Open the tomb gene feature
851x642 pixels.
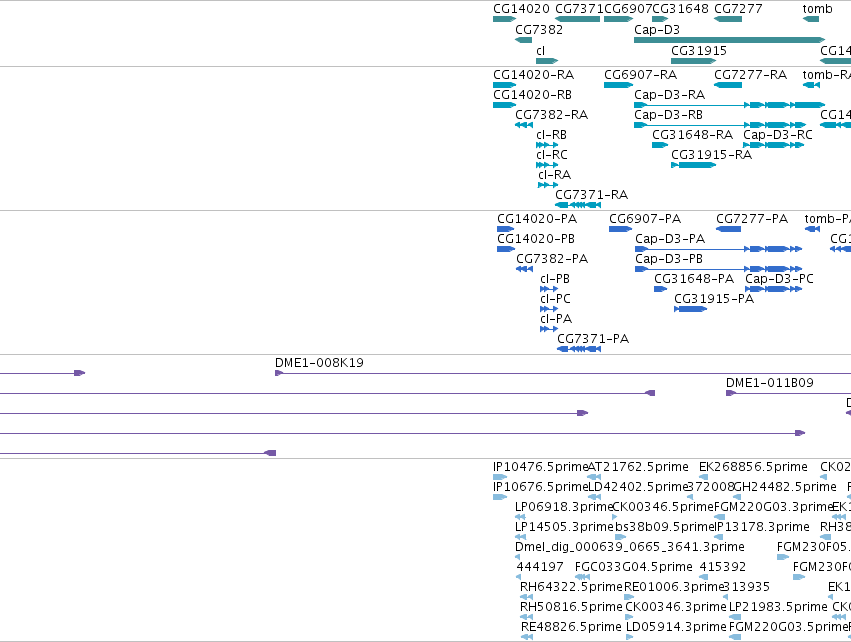tap(811, 19)
